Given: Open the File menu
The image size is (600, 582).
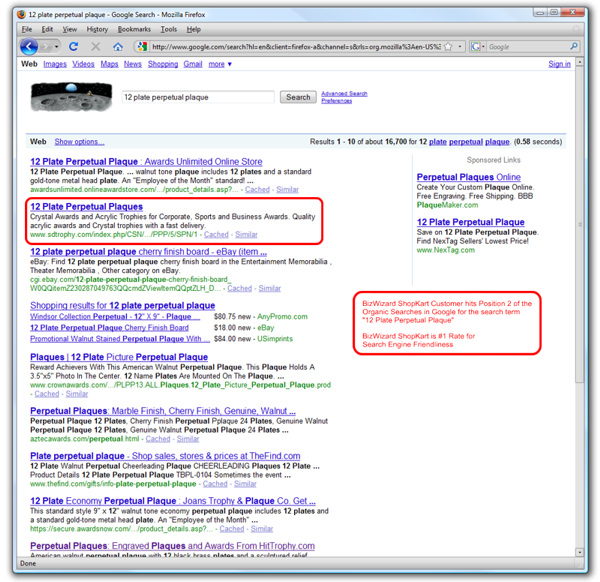Looking at the screenshot, I should (27, 29).
